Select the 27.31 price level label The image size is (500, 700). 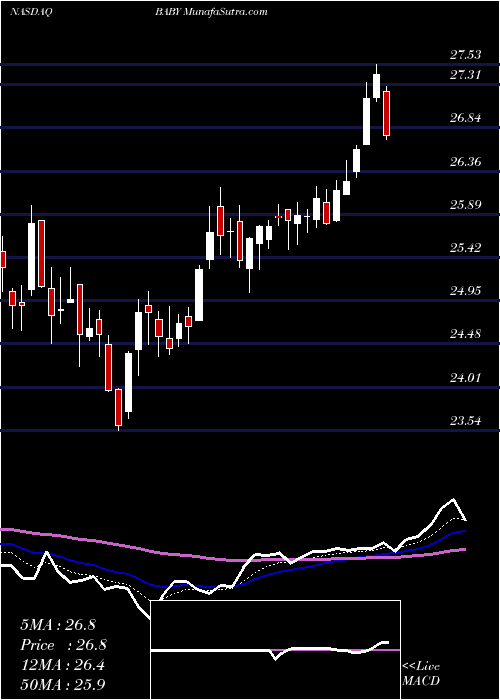(x=465, y=75)
